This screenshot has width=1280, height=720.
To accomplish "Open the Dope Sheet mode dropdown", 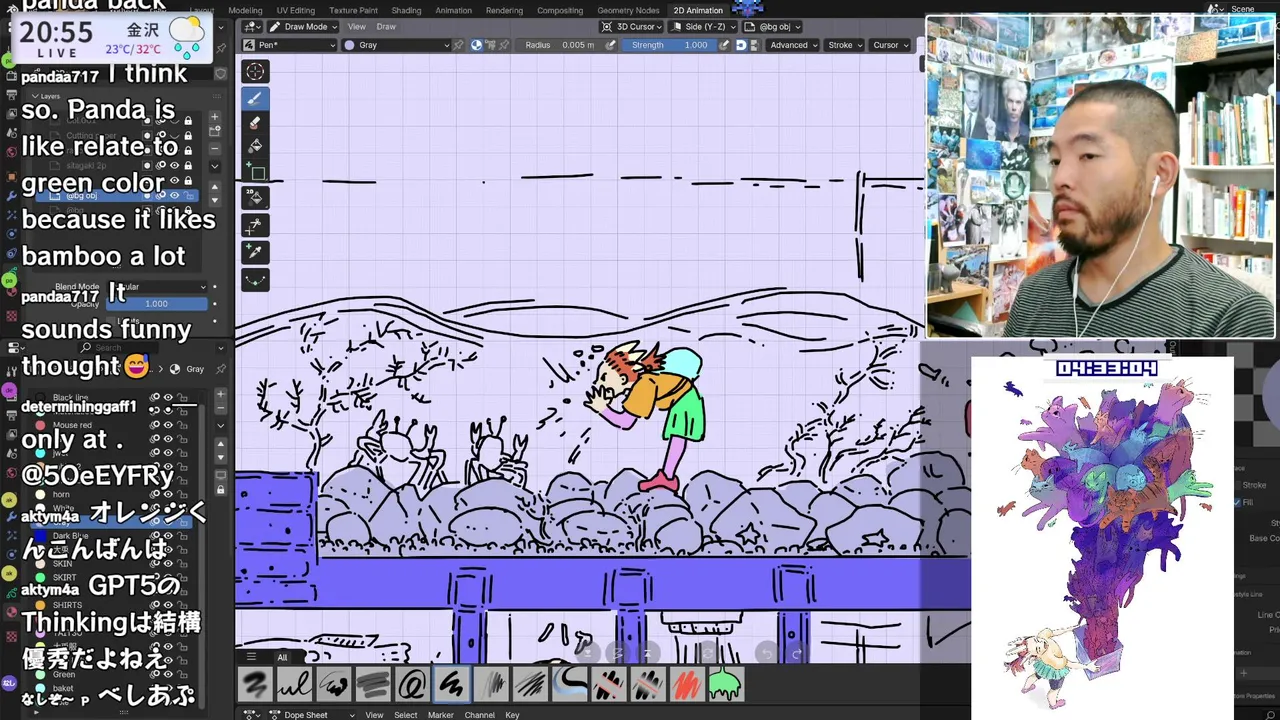I will coord(311,715).
